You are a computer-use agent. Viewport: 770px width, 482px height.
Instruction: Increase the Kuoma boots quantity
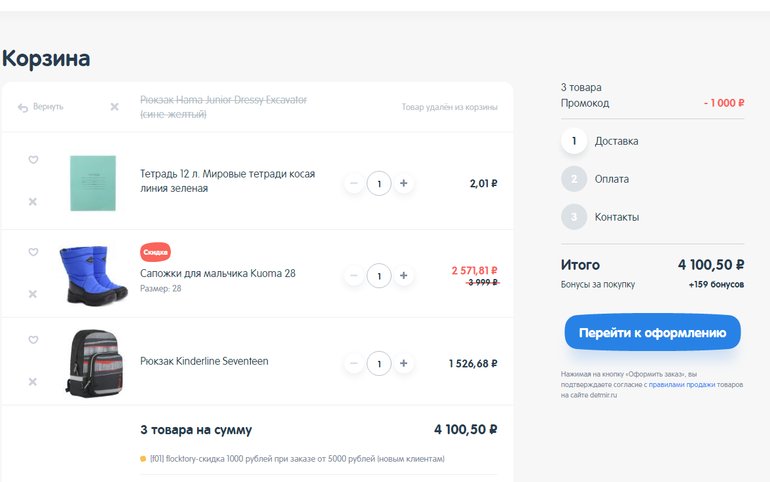click(x=403, y=275)
